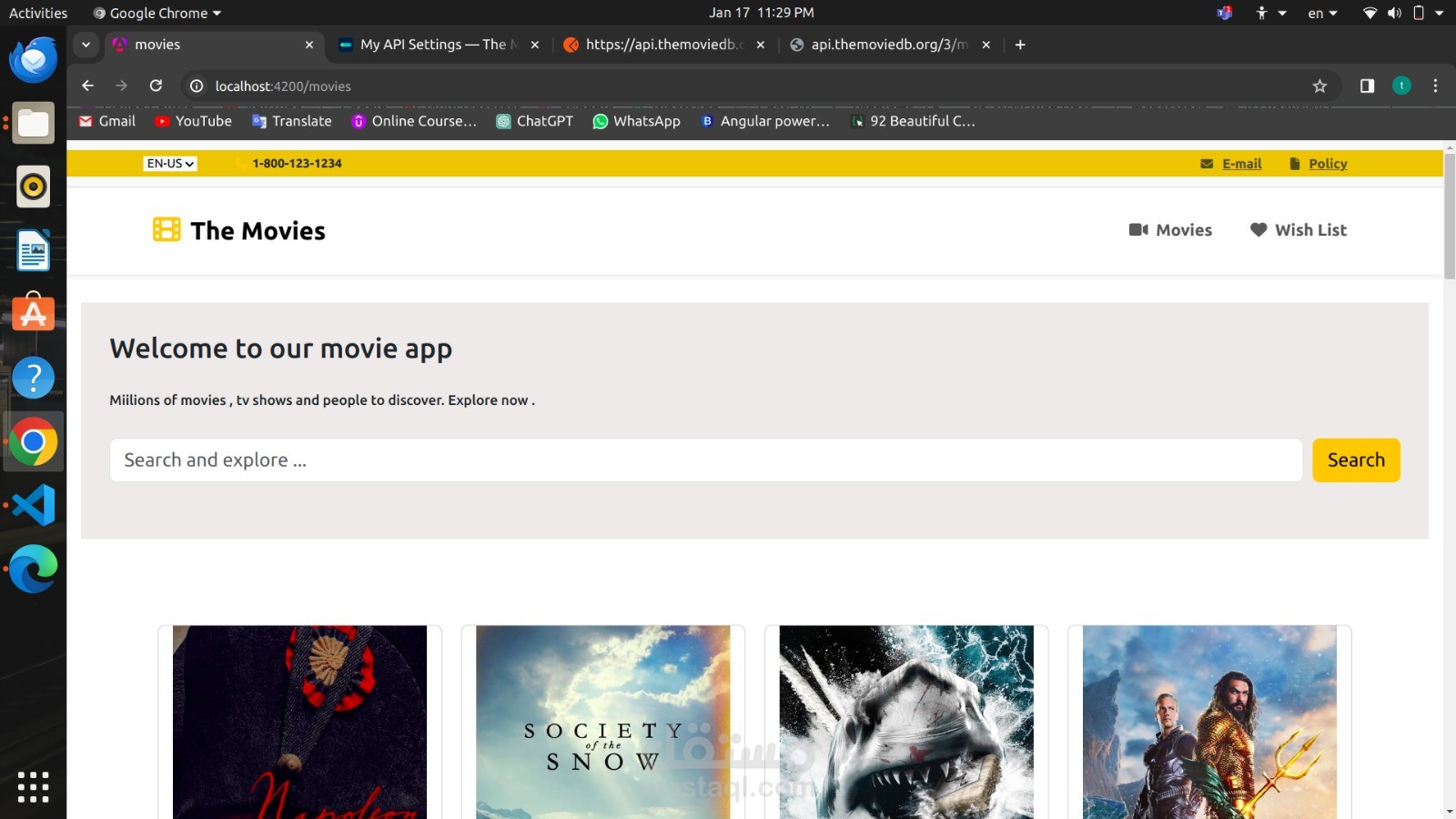Screen dimensions: 1456x819
Task: Open the shark movie poster
Action: point(906,722)
